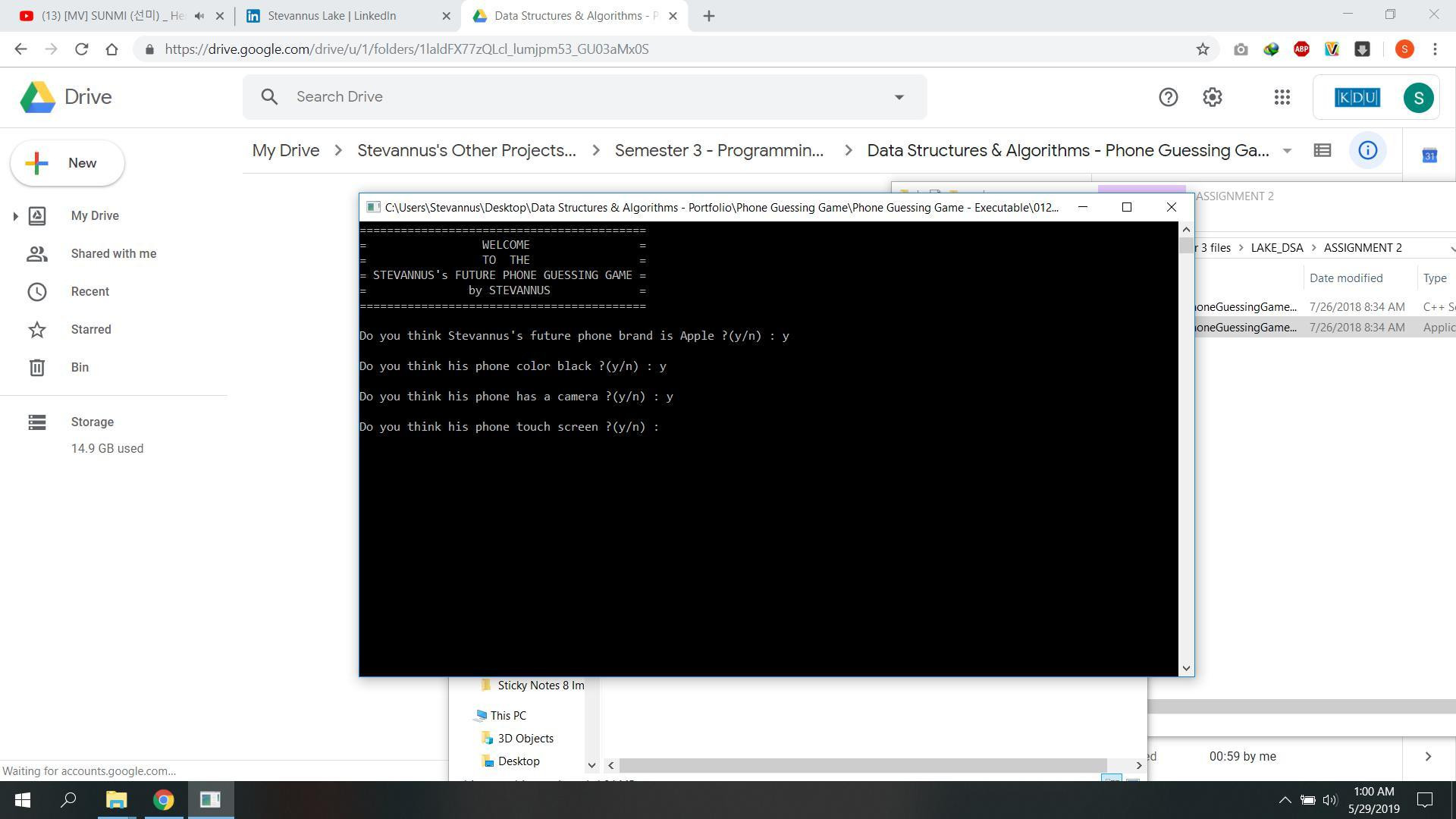Navigate back in browser history

point(20,49)
